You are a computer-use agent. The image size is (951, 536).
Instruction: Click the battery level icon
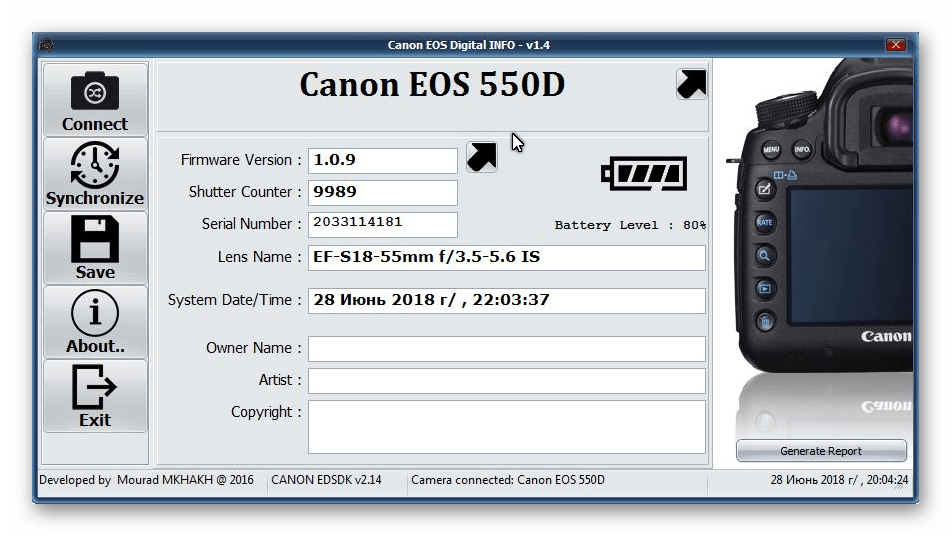pos(644,174)
